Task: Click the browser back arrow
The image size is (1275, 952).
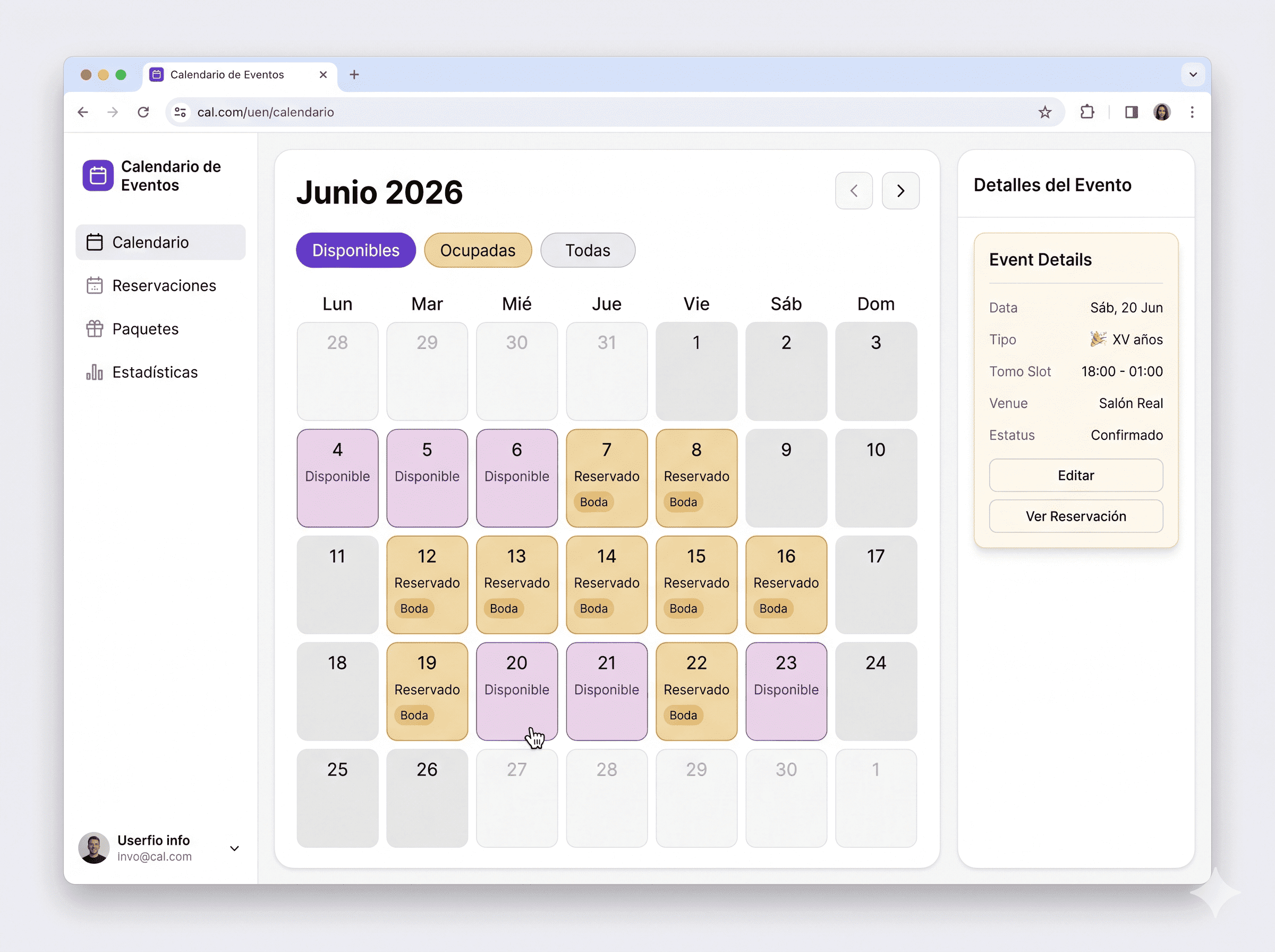Action: pyautogui.click(x=83, y=112)
